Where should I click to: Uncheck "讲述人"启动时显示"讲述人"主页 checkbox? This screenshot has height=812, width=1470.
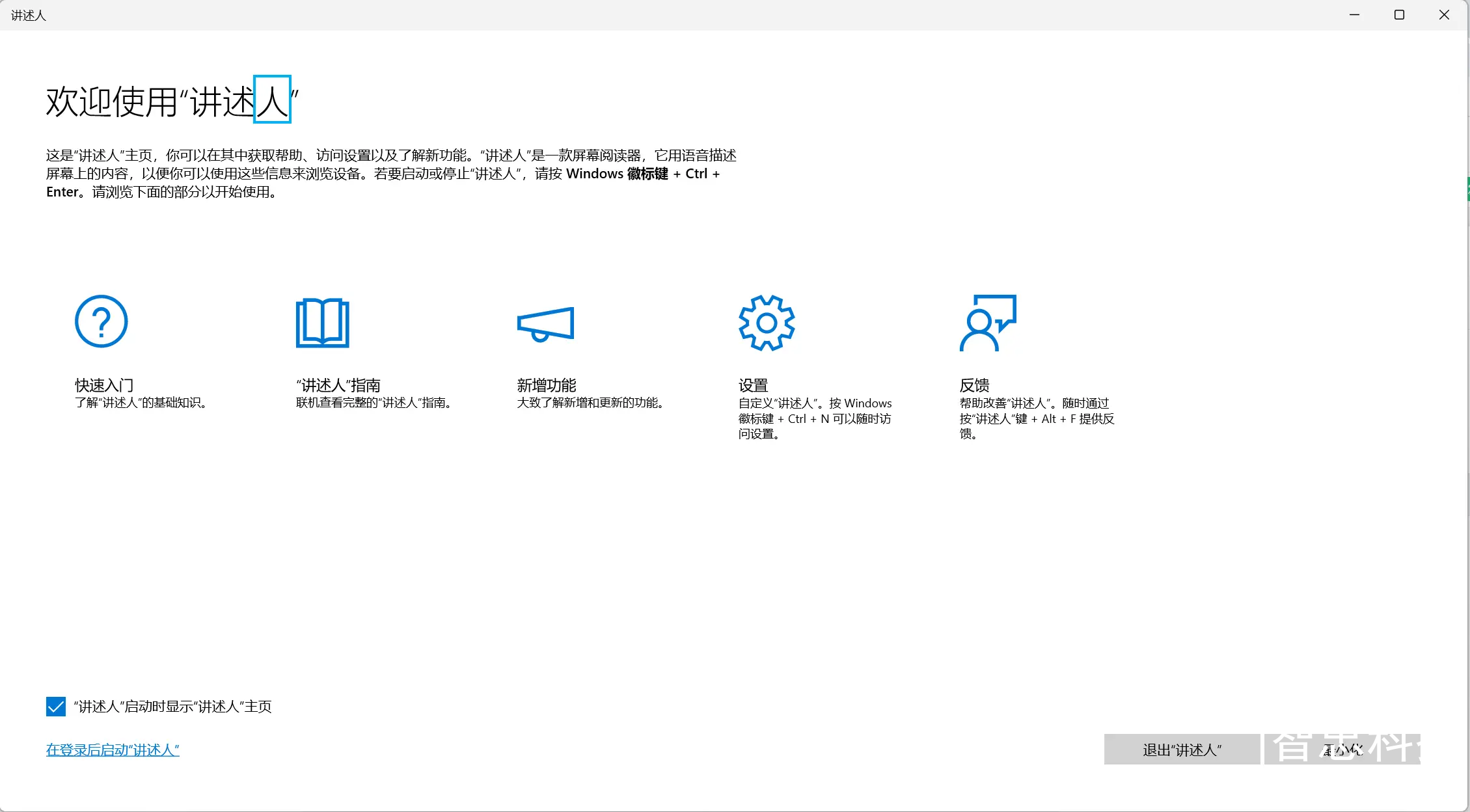(56, 706)
